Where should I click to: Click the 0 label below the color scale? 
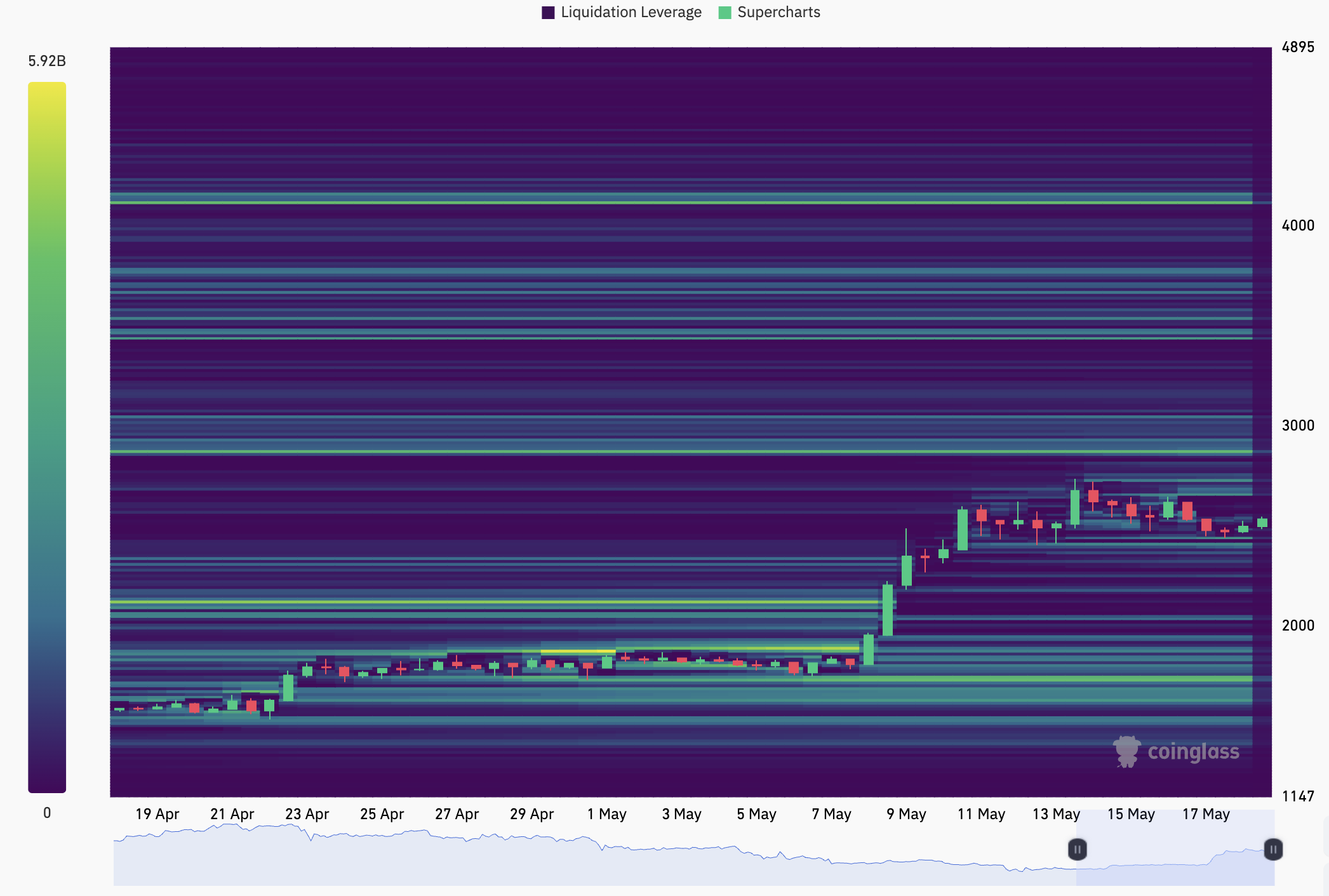coord(46,813)
